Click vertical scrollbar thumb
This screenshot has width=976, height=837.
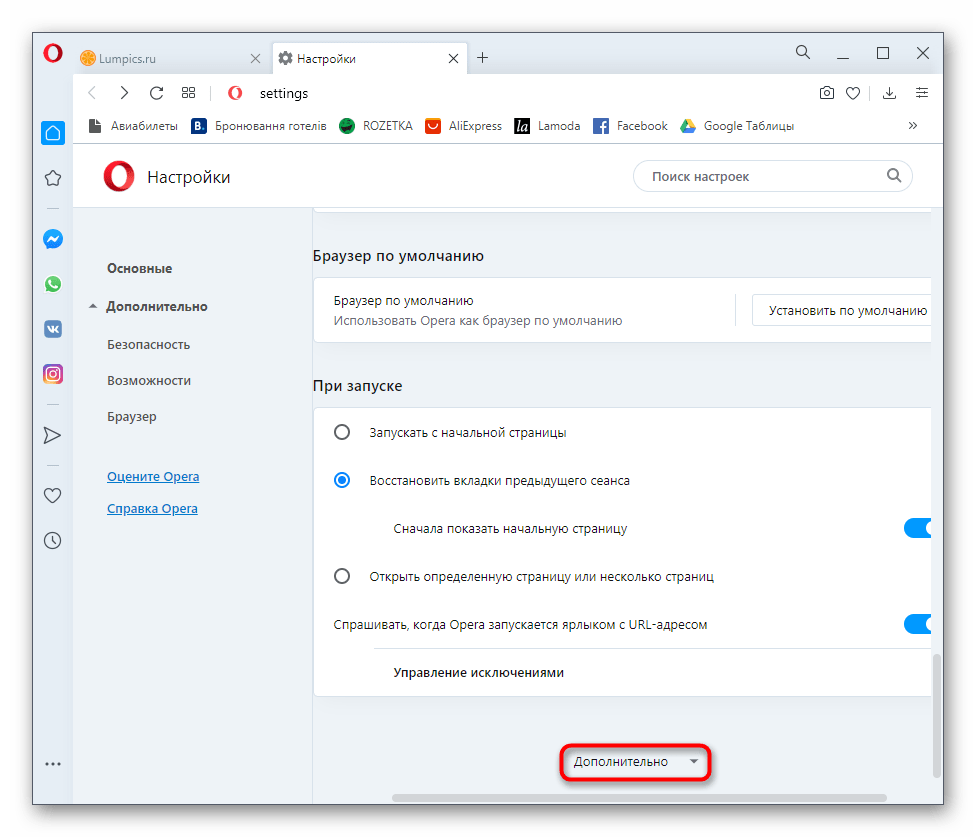click(x=936, y=716)
